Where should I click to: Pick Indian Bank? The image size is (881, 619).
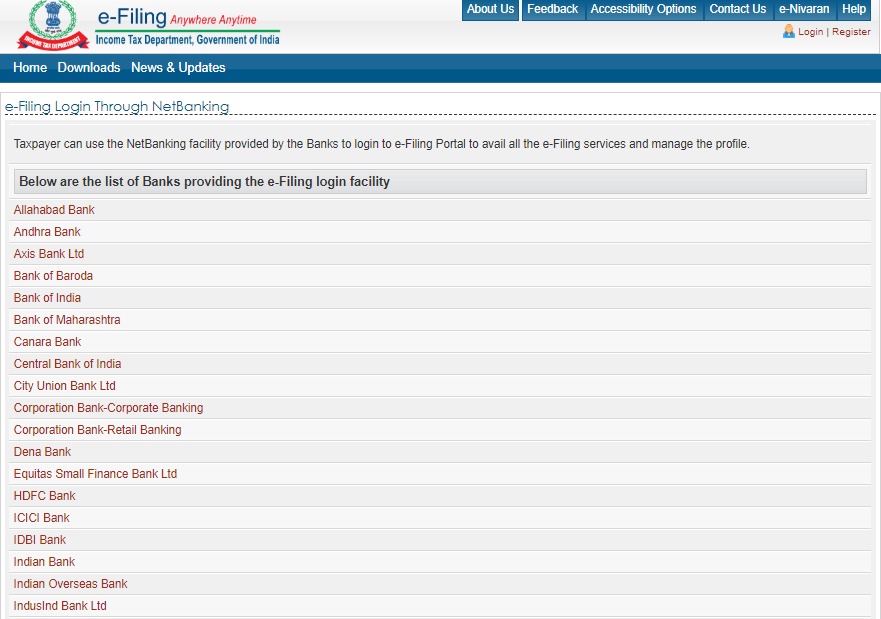(x=44, y=562)
